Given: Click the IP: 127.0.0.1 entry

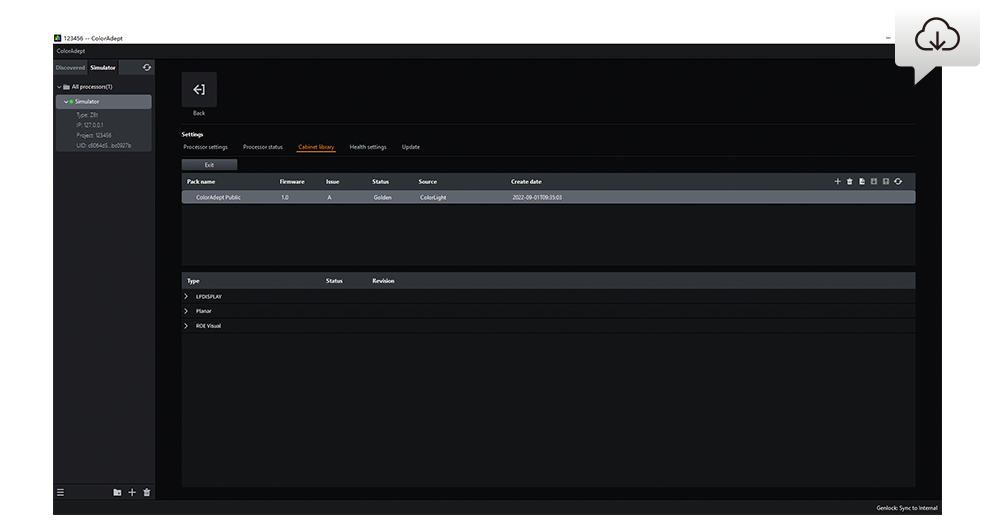Looking at the screenshot, I should coord(90,125).
